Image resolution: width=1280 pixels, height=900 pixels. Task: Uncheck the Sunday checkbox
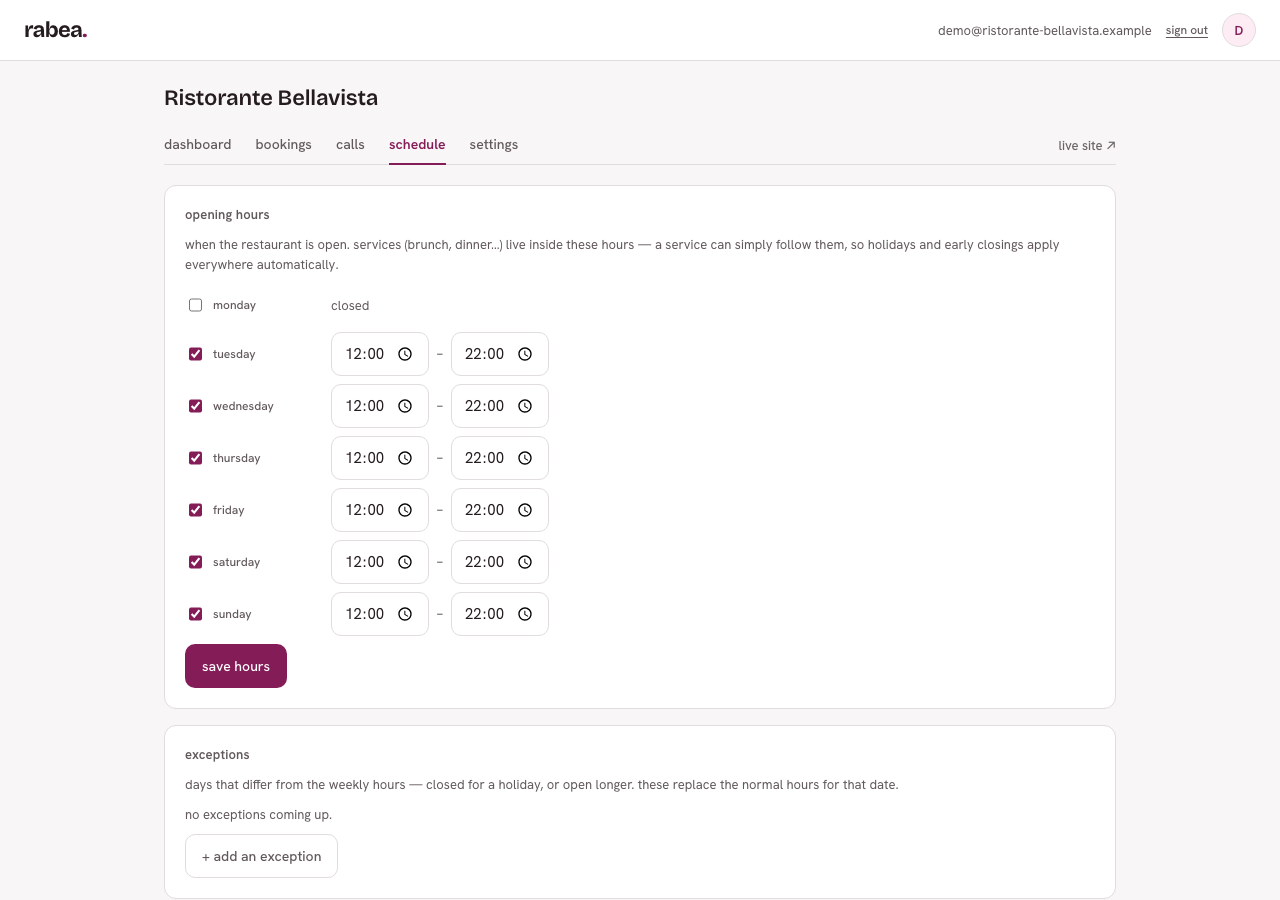point(195,614)
